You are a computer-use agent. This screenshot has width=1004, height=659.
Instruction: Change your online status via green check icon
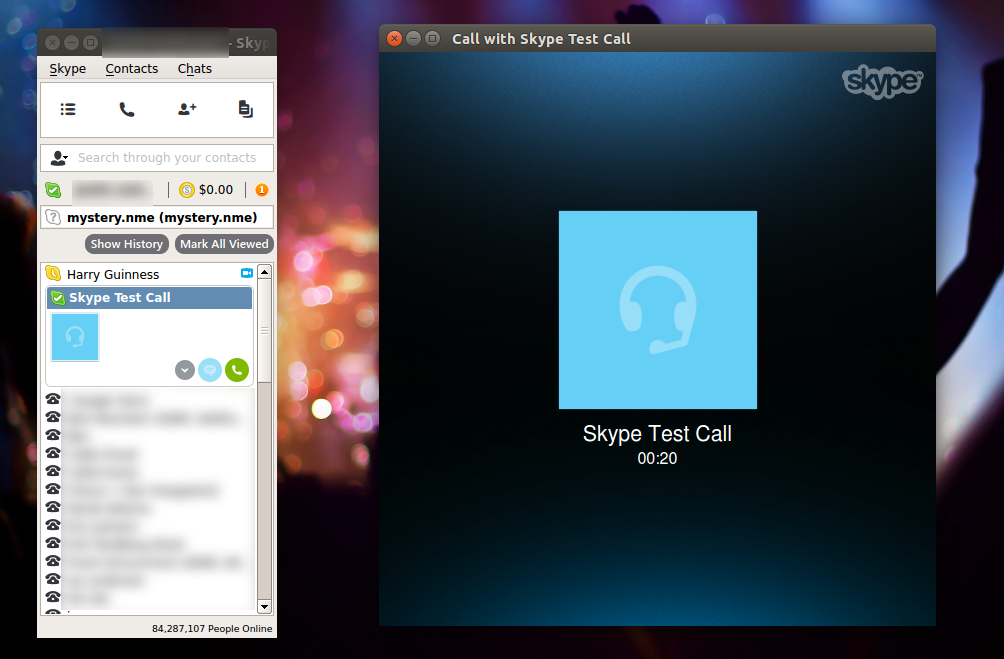[53, 190]
